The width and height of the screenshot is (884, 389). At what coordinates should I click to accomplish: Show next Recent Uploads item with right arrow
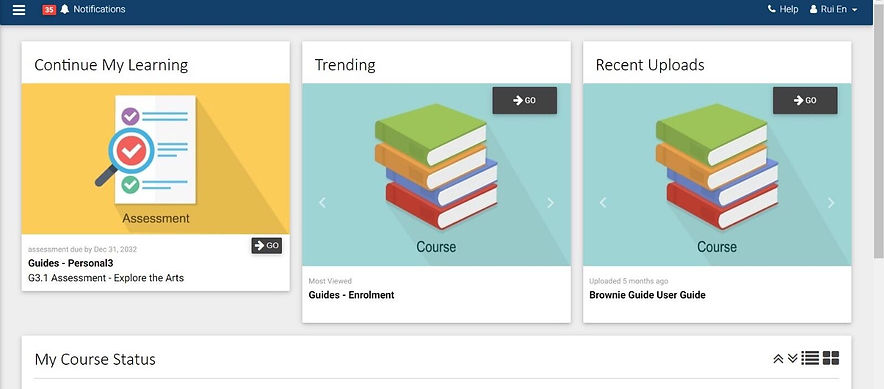[x=831, y=203]
